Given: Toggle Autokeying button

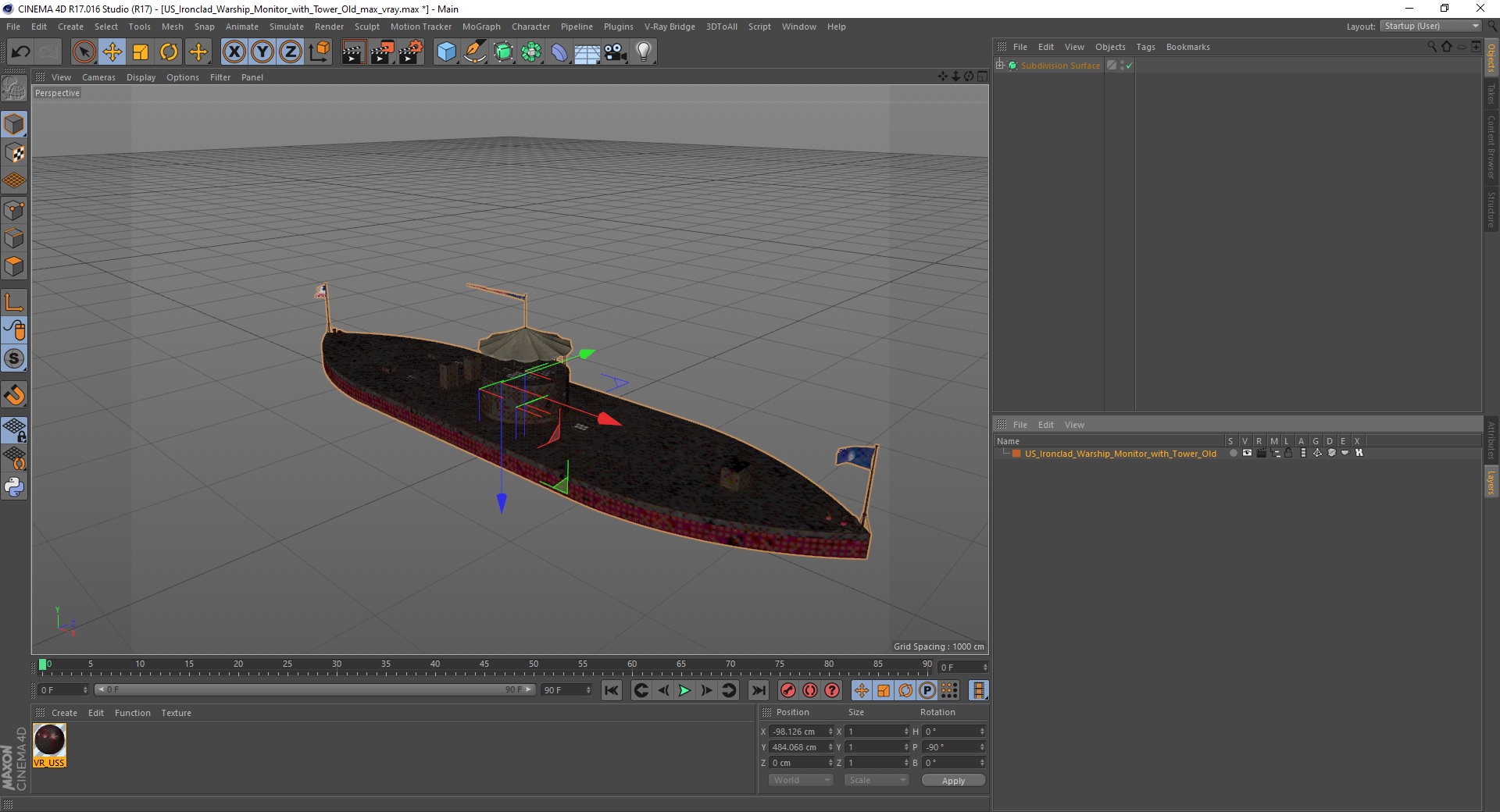Looking at the screenshot, I should [x=810, y=690].
